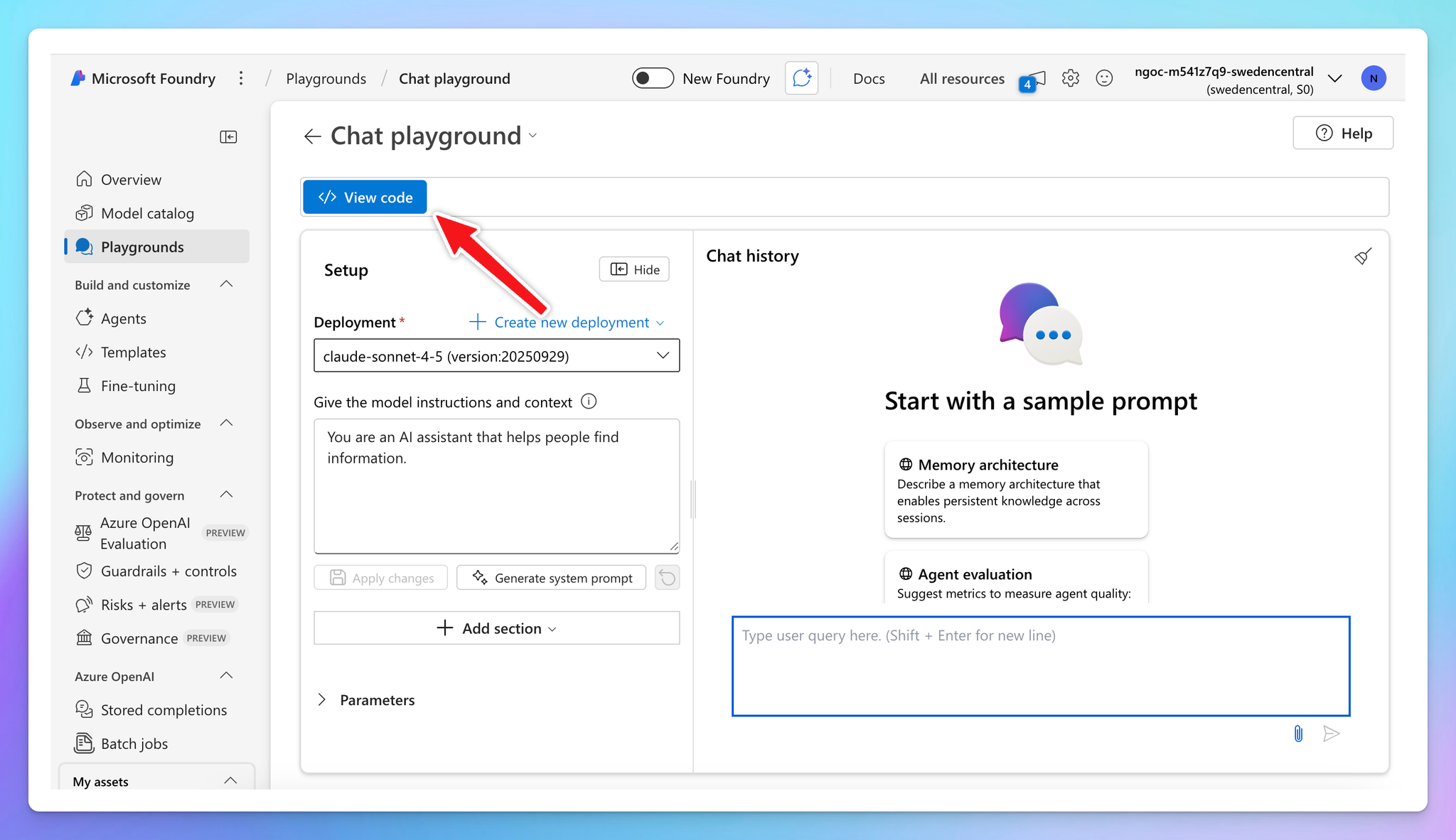Click the send message arrow icon

1331,733
